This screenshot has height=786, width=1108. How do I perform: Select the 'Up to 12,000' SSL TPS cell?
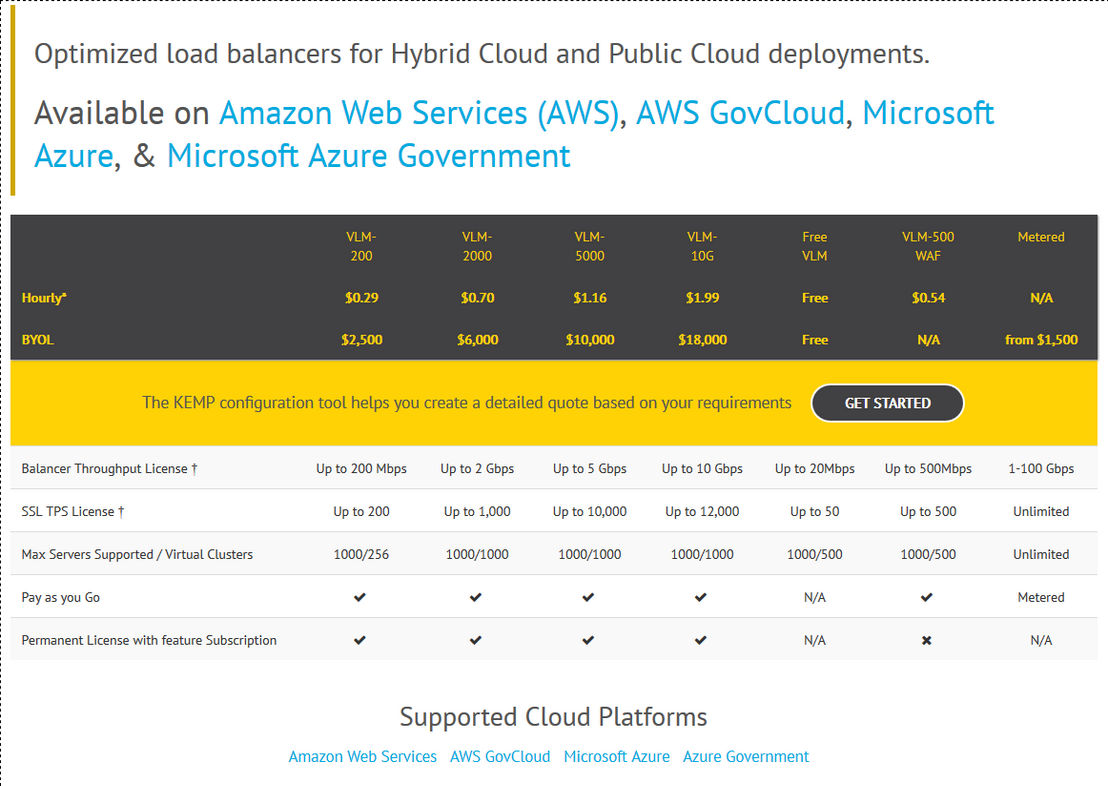pos(702,512)
